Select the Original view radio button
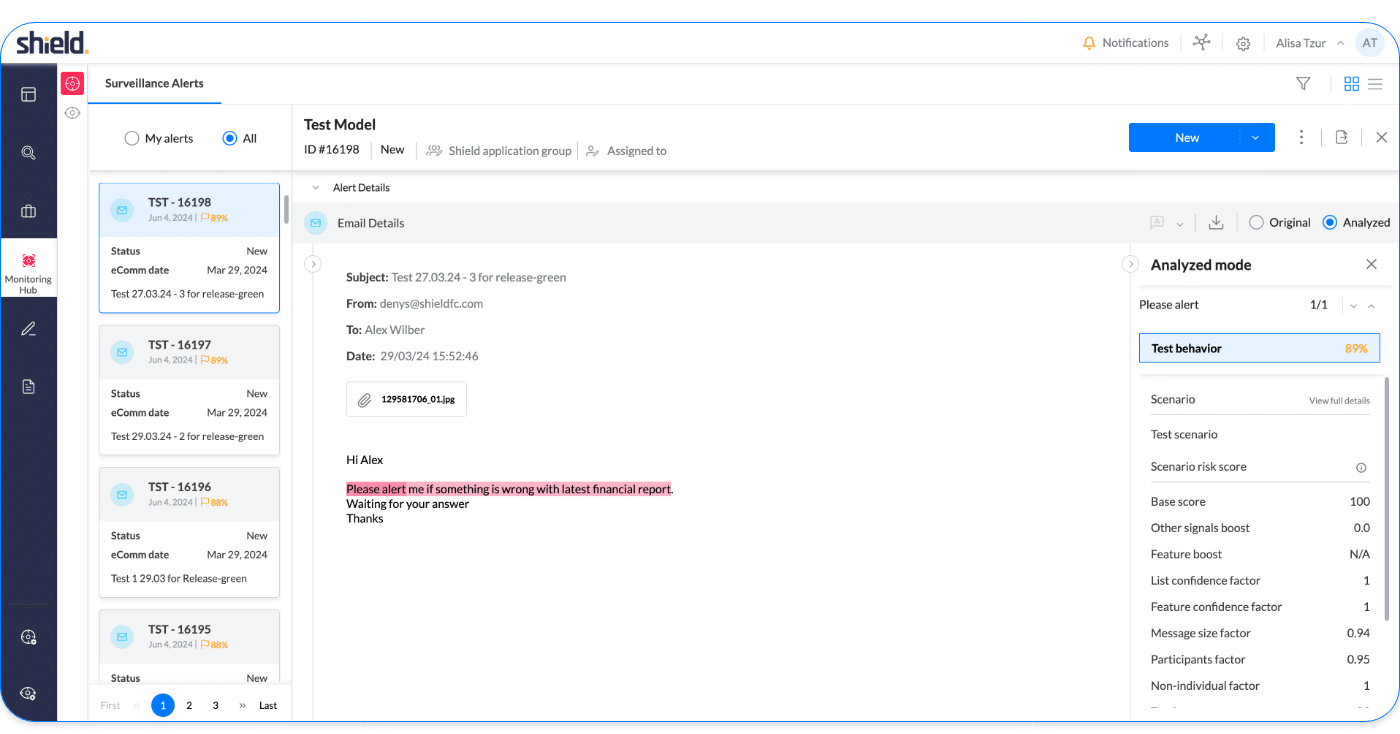The image size is (1400, 734). [1256, 223]
